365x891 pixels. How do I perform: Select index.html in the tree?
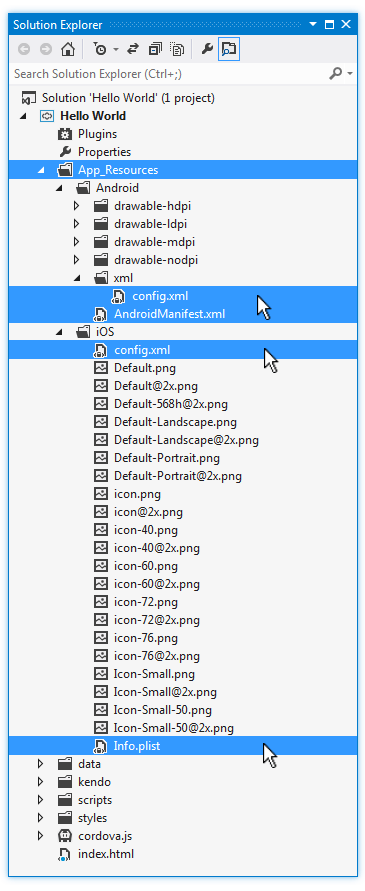coord(106,854)
